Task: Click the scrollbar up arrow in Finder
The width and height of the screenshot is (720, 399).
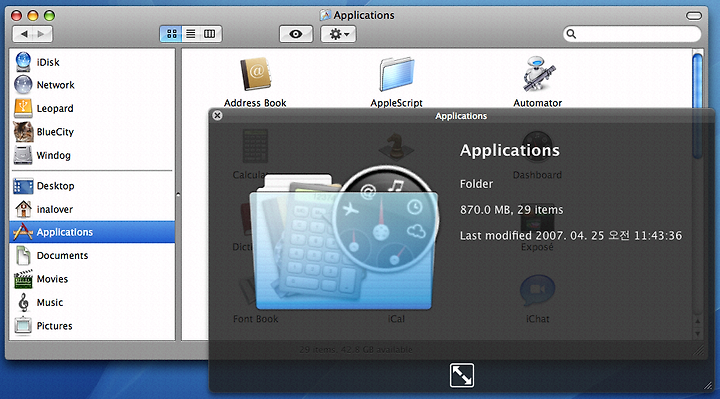Action: click(698, 321)
